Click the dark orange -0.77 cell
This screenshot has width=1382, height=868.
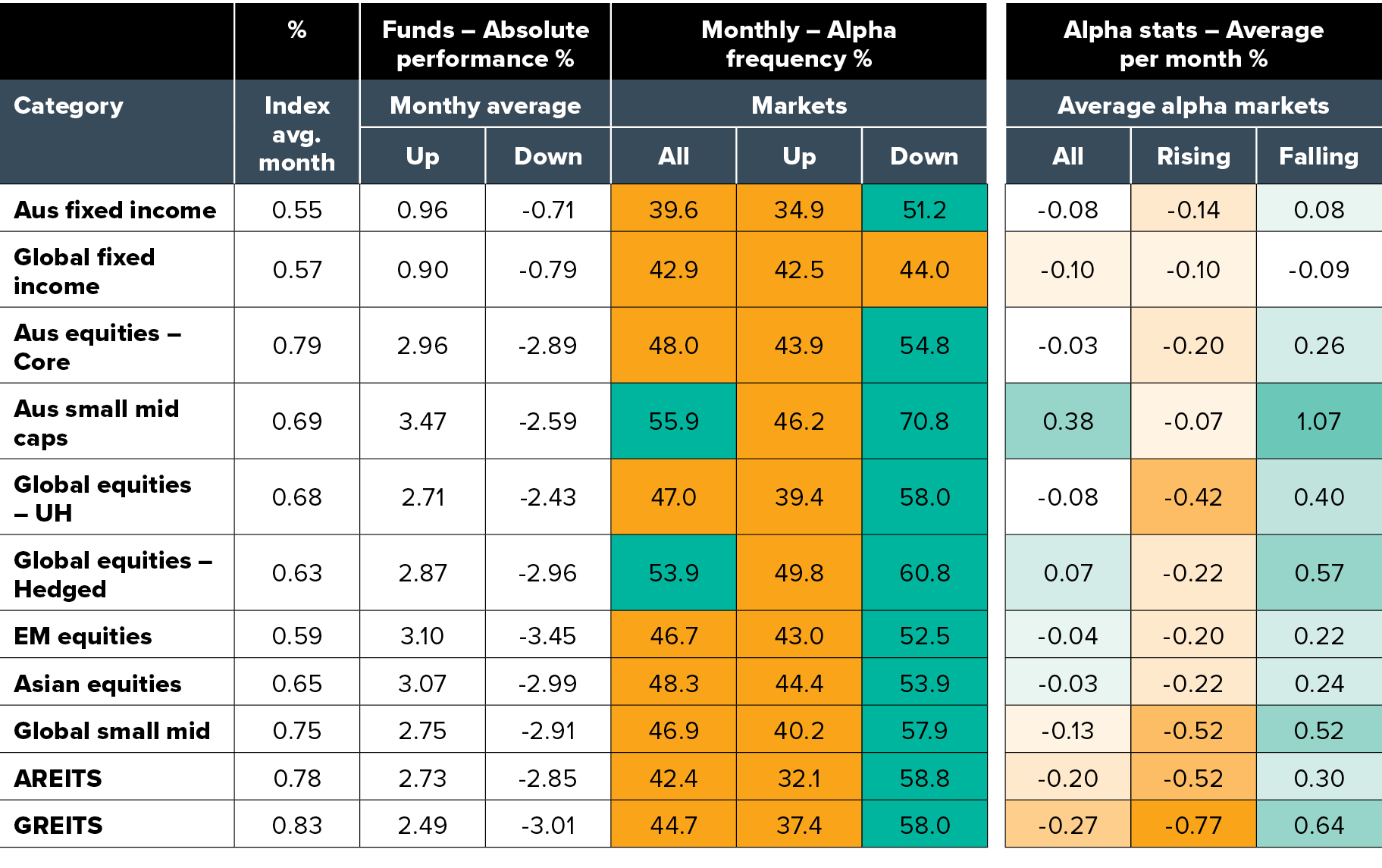[x=1193, y=825]
